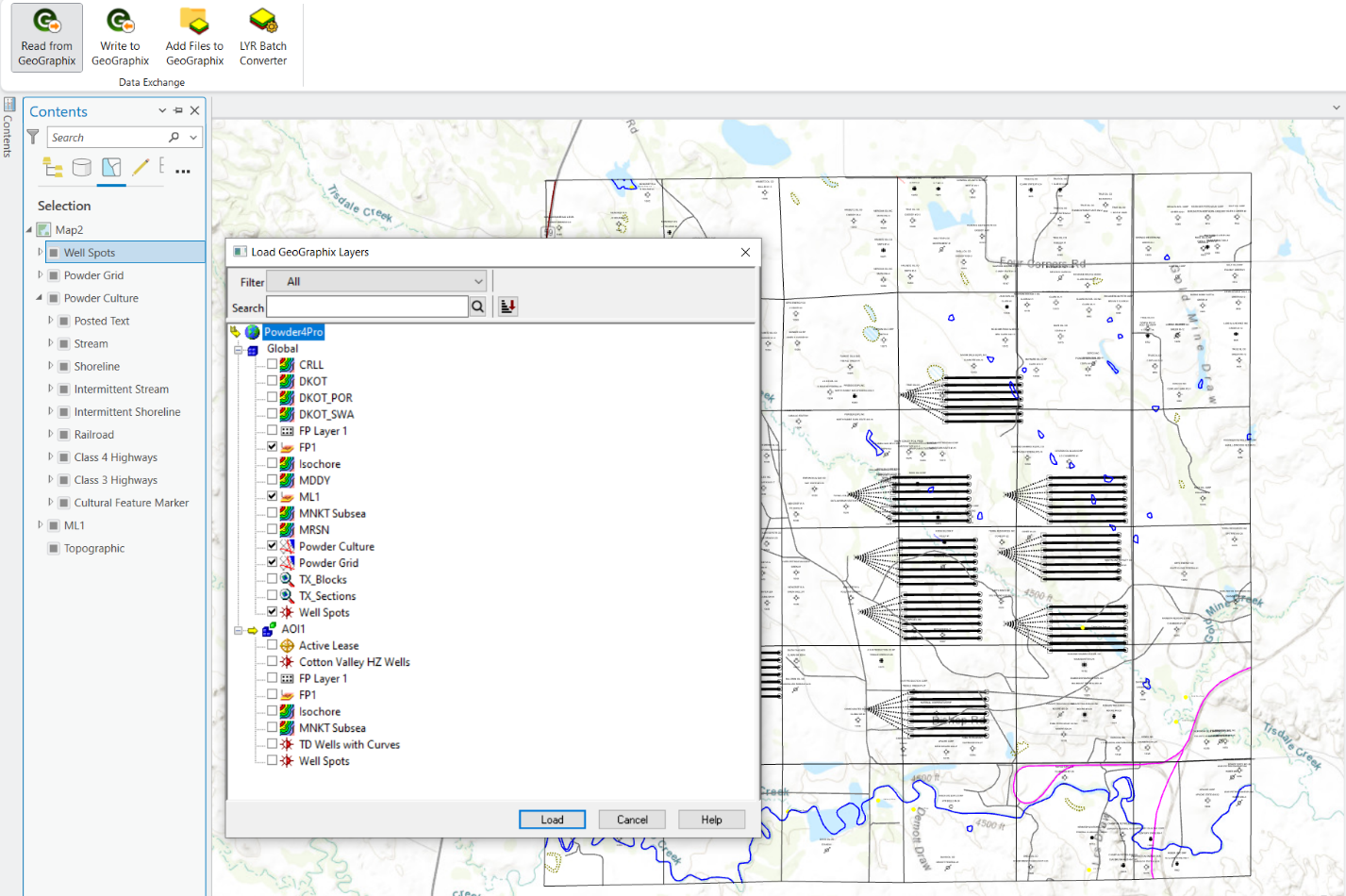The height and width of the screenshot is (896, 1346).
Task: Click the filter funnel icon in Contents
Action: tap(33, 138)
